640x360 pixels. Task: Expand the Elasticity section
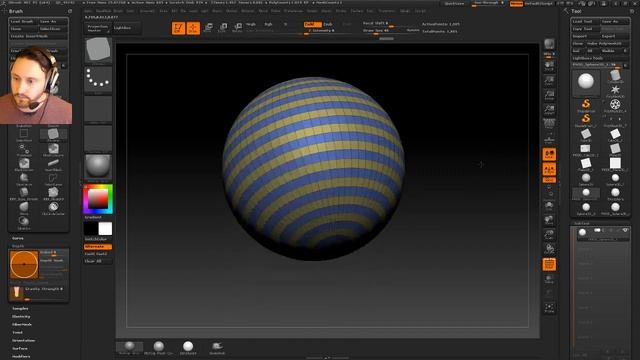[21, 317]
